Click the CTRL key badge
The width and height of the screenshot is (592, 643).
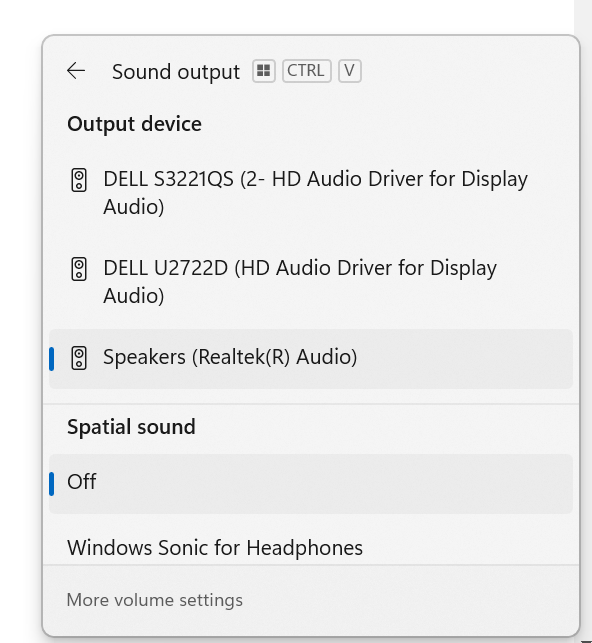[x=307, y=71]
